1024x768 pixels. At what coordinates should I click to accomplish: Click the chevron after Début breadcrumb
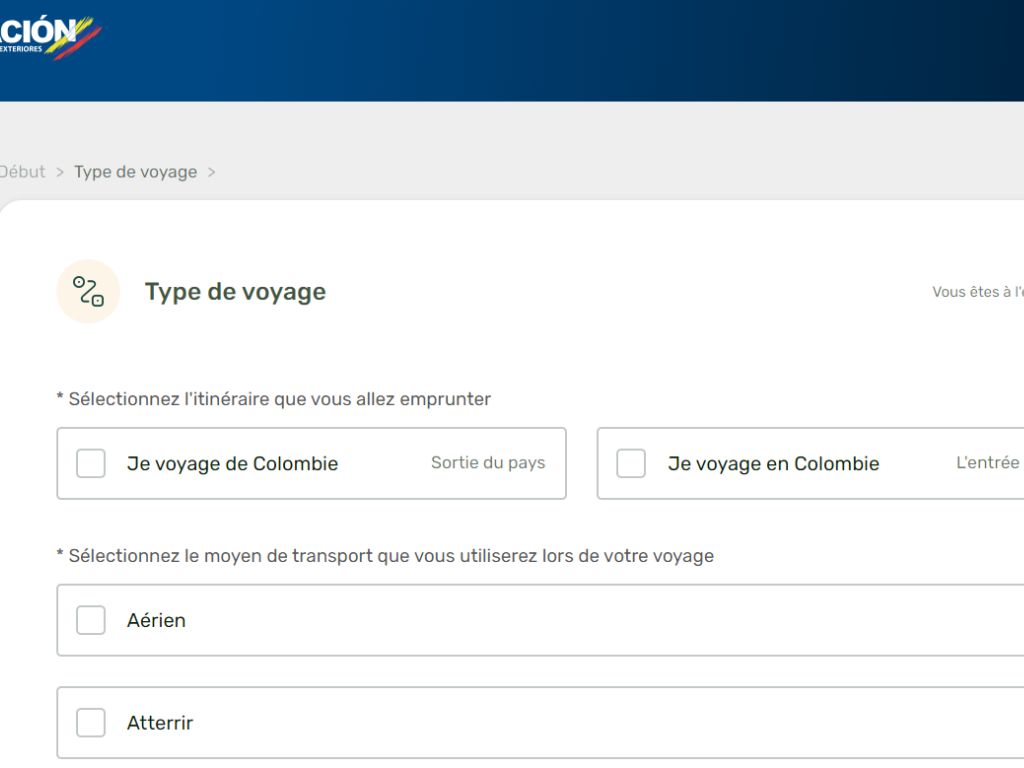[x=60, y=172]
